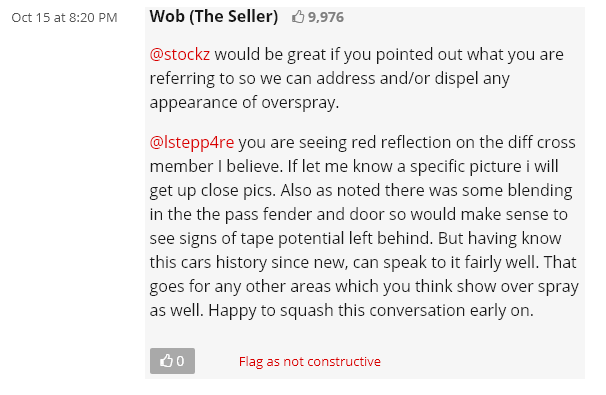Open Wob (The Seller) profile name

214,16
